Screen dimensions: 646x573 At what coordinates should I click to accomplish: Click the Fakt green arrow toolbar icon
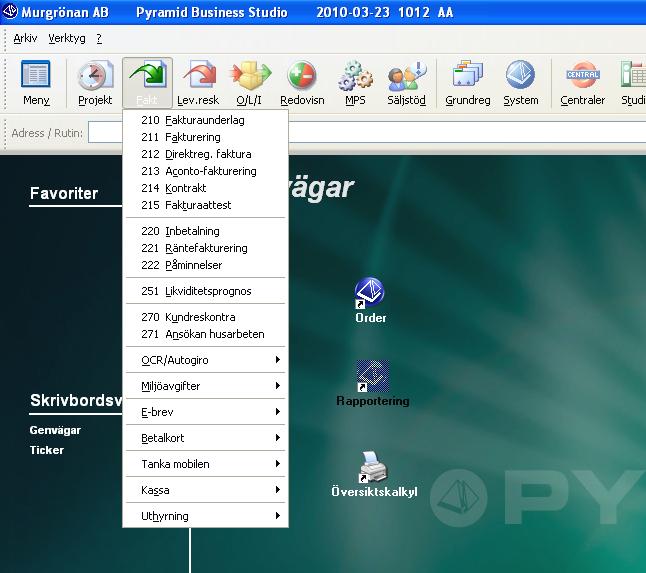[147, 83]
